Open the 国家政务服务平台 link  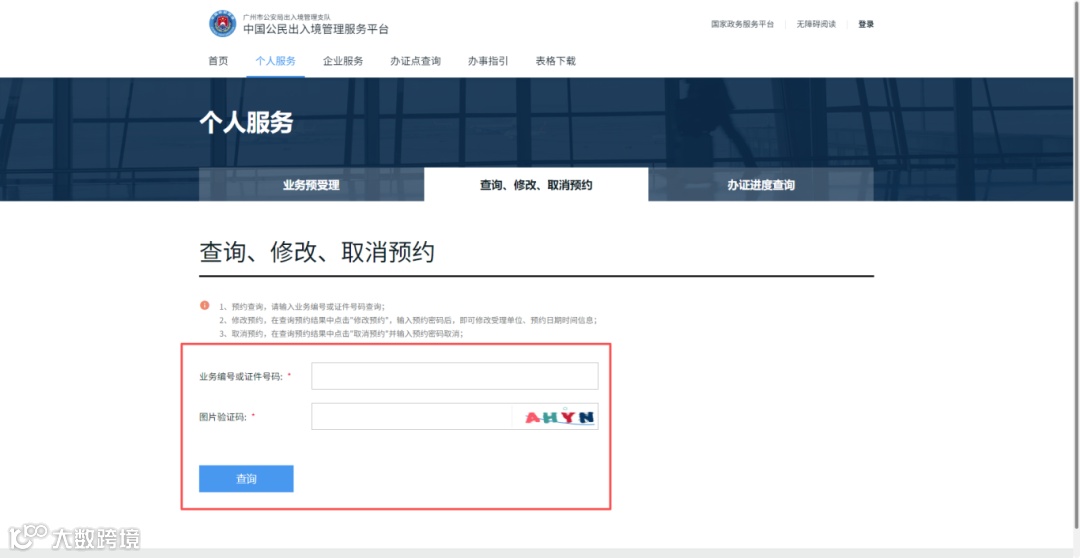click(742, 24)
